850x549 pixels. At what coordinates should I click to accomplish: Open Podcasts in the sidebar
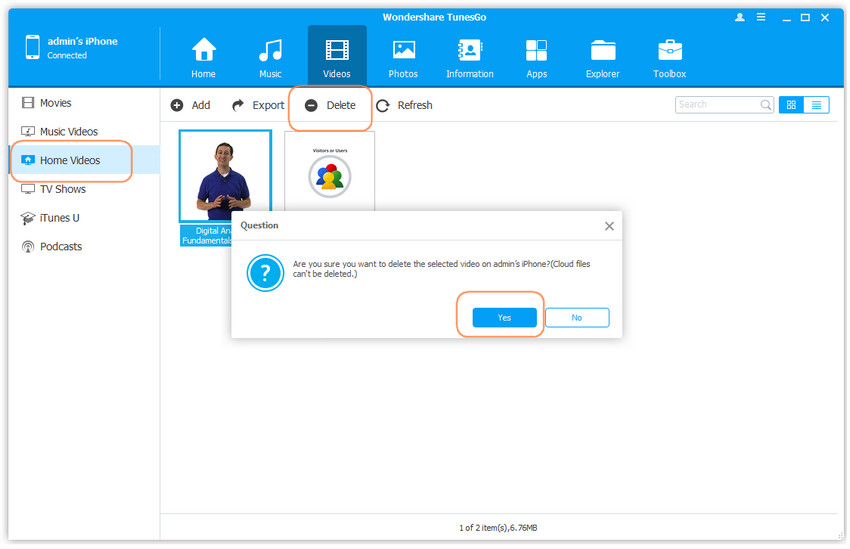tap(60, 246)
